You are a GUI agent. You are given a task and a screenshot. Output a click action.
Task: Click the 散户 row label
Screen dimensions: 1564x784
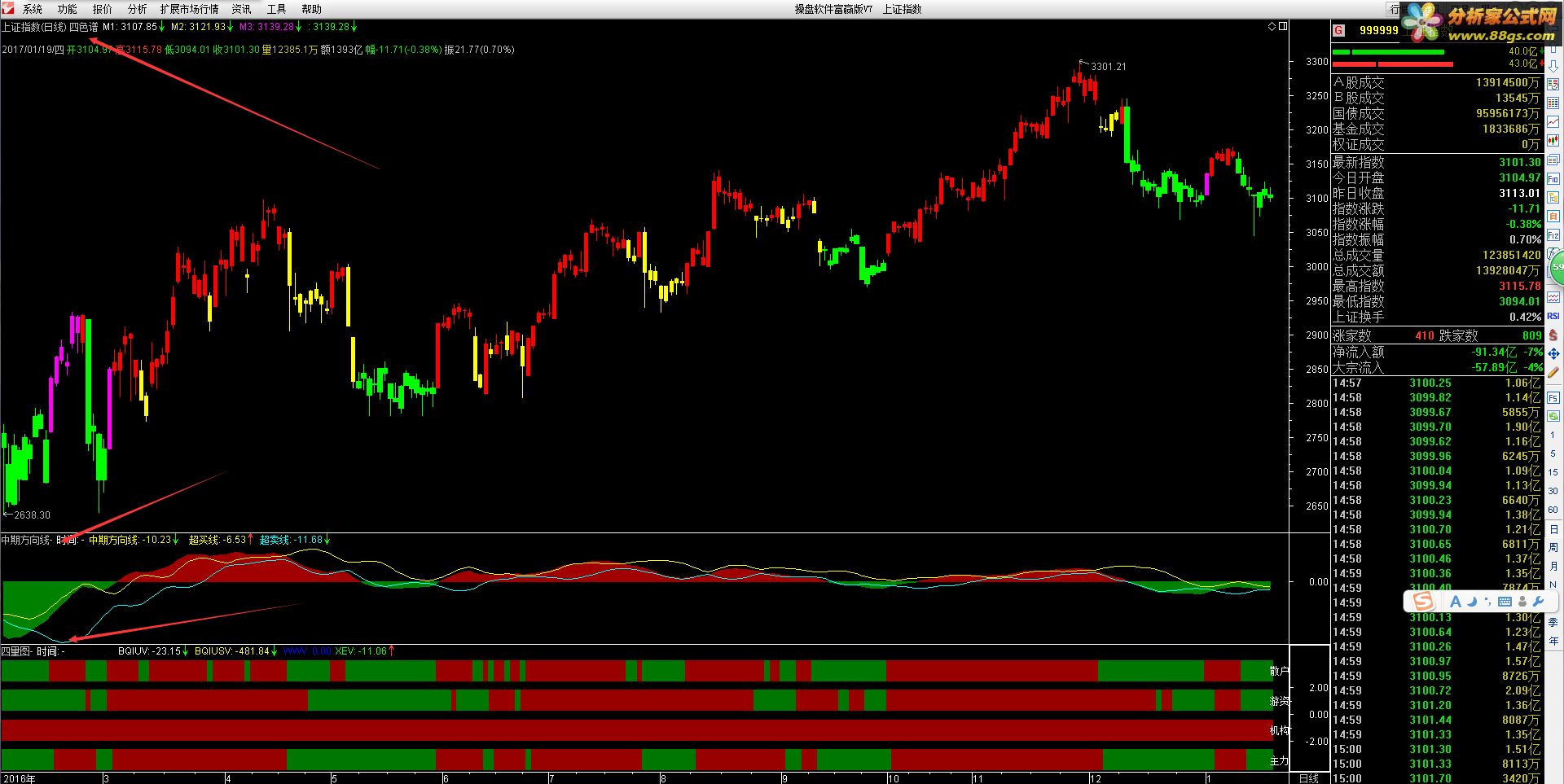point(1279,671)
